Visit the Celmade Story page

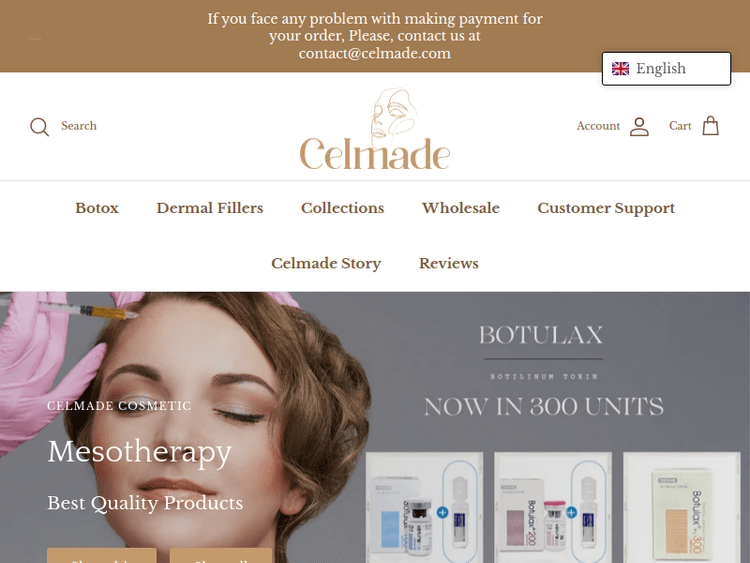(x=326, y=264)
